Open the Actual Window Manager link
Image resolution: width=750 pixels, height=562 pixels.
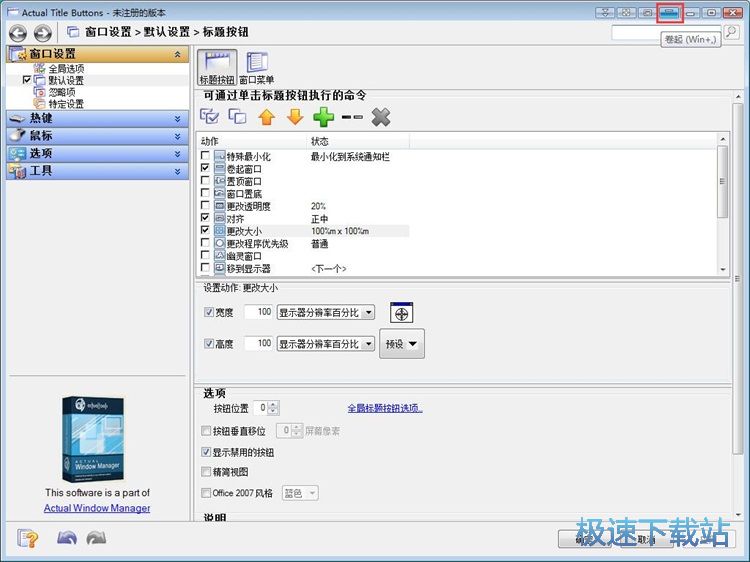(x=97, y=508)
